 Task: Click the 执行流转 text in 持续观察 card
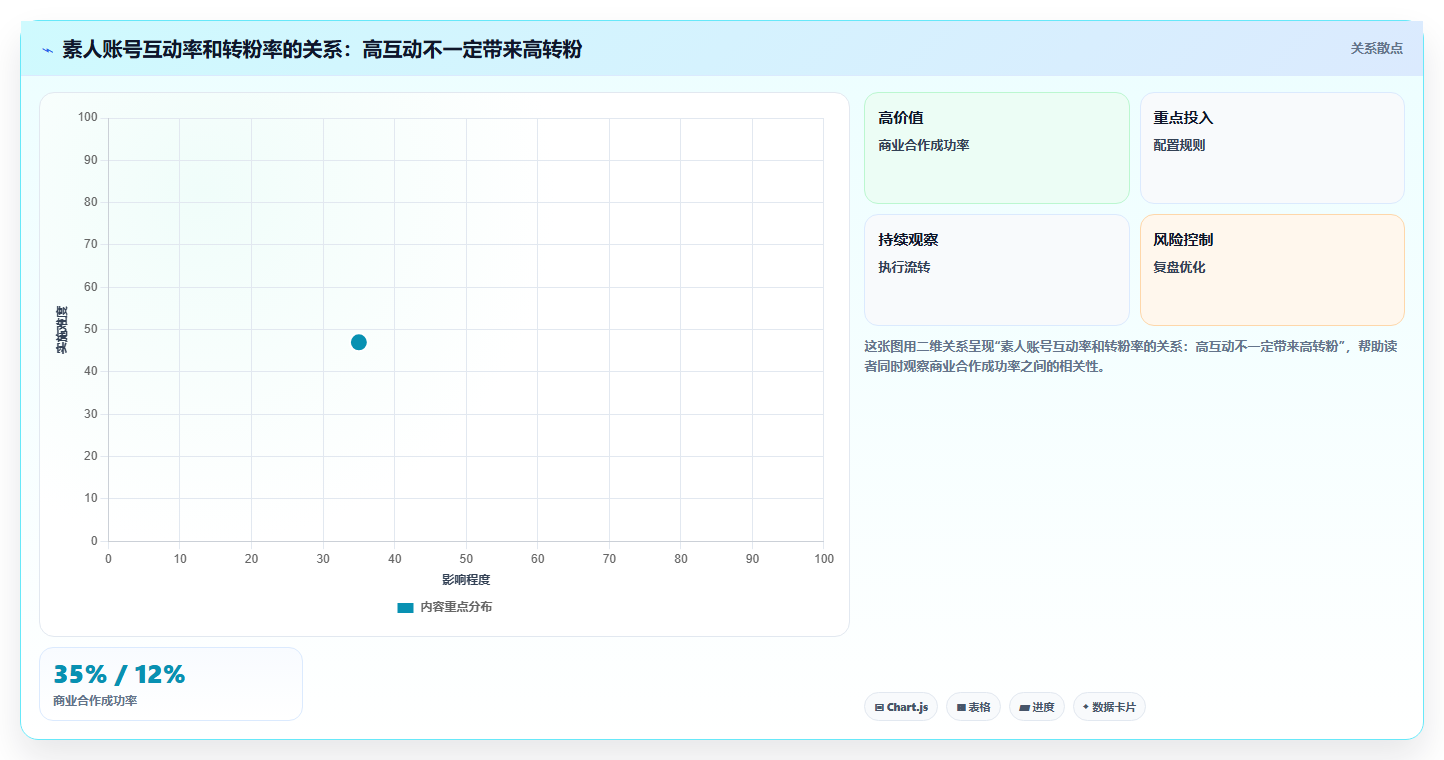click(x=904, y=267)
